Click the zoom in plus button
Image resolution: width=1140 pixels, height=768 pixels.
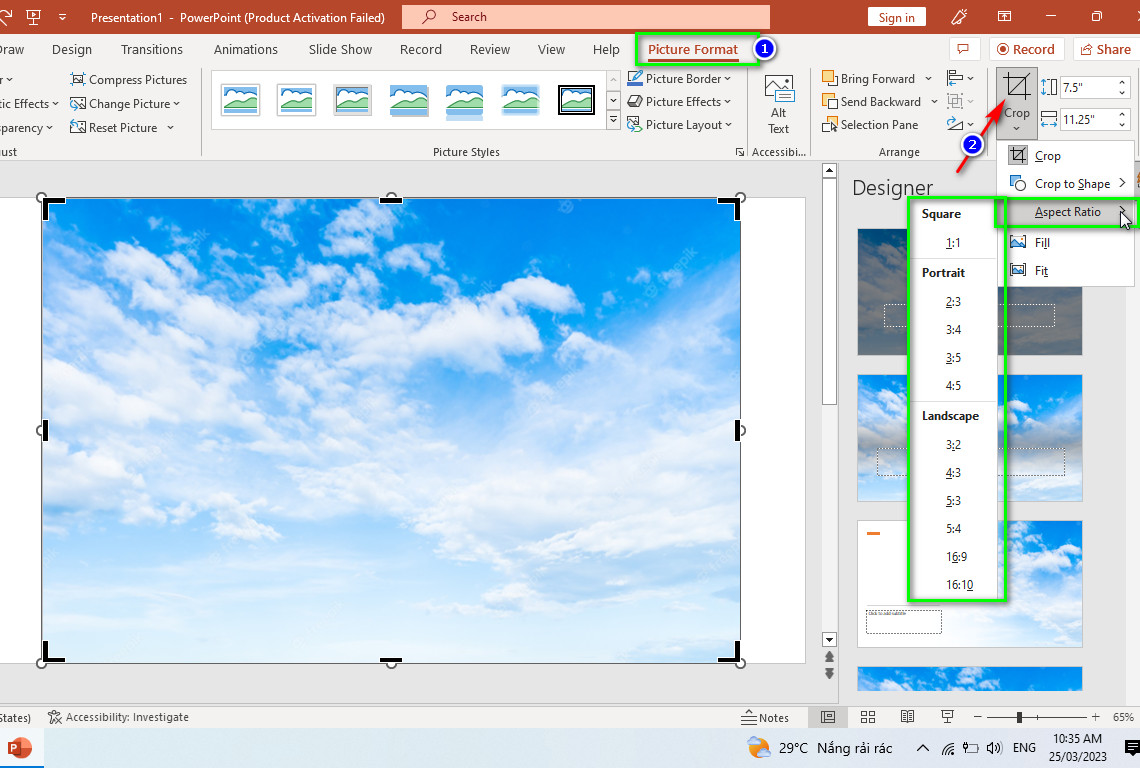1096,717
